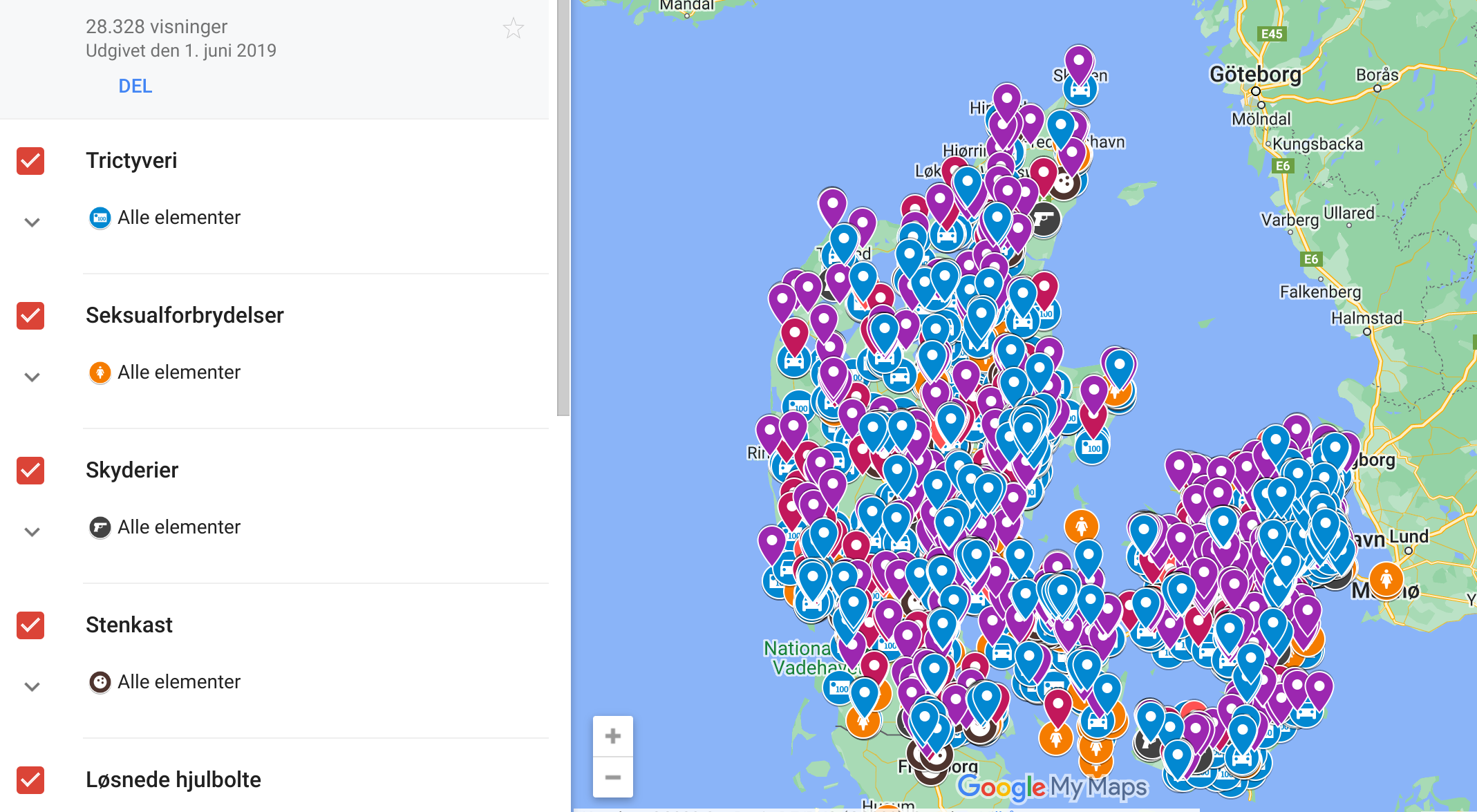Viewport: 1477px width, 812px height.
Task: Zoom in on the map
Action: 612,737
